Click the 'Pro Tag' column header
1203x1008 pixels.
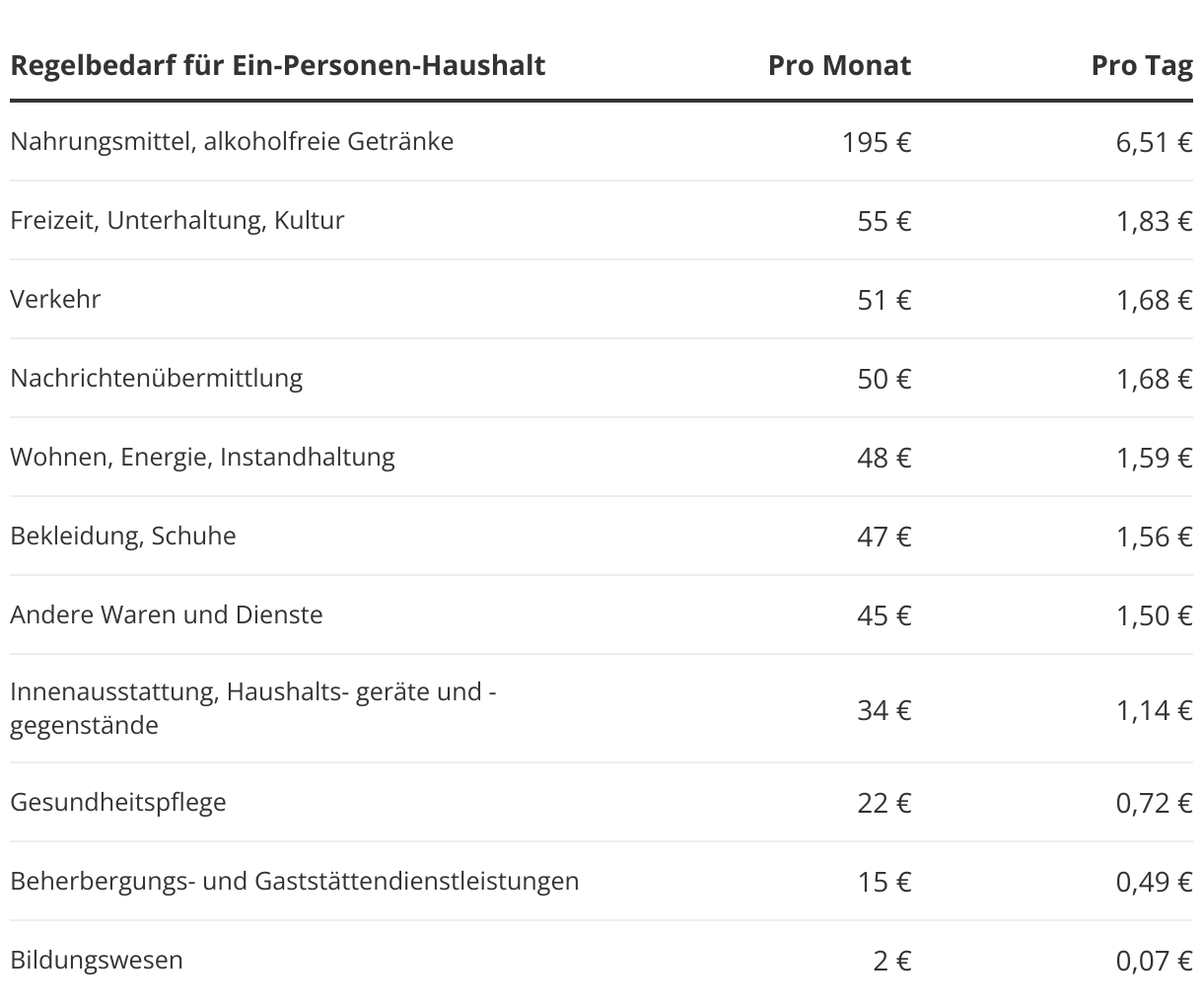(x=1141, y=66)
